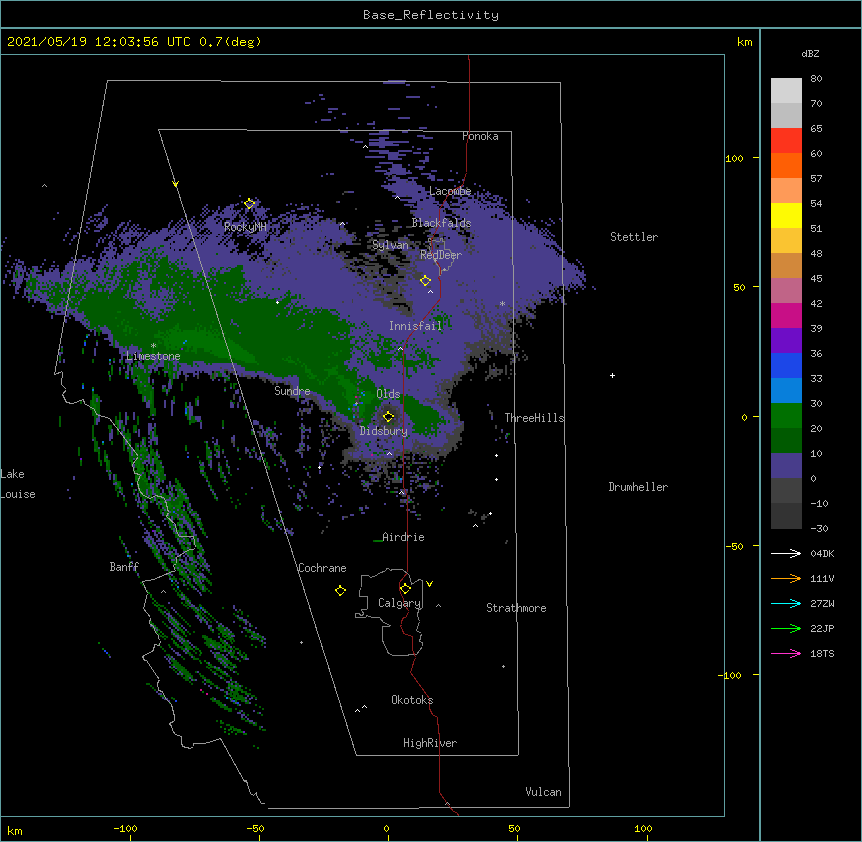Click the yellow V marker beside Calgary
Screen dimensions: 862x842
(x=429, y=584)
